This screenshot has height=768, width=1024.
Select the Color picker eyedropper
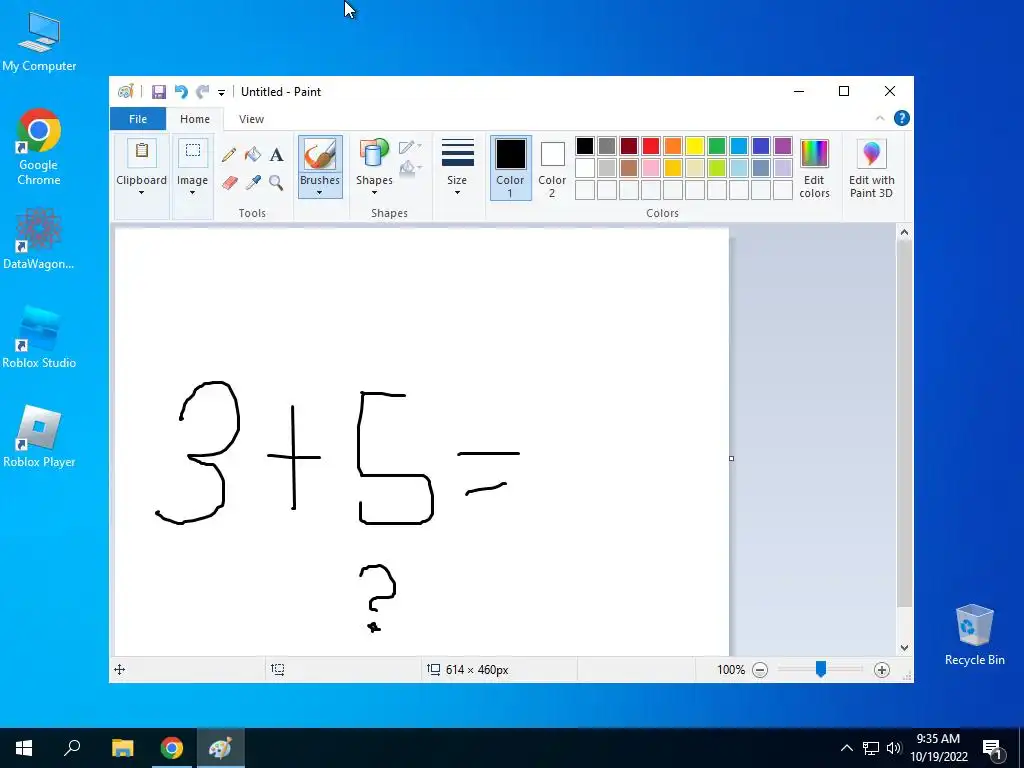point(253,182)
